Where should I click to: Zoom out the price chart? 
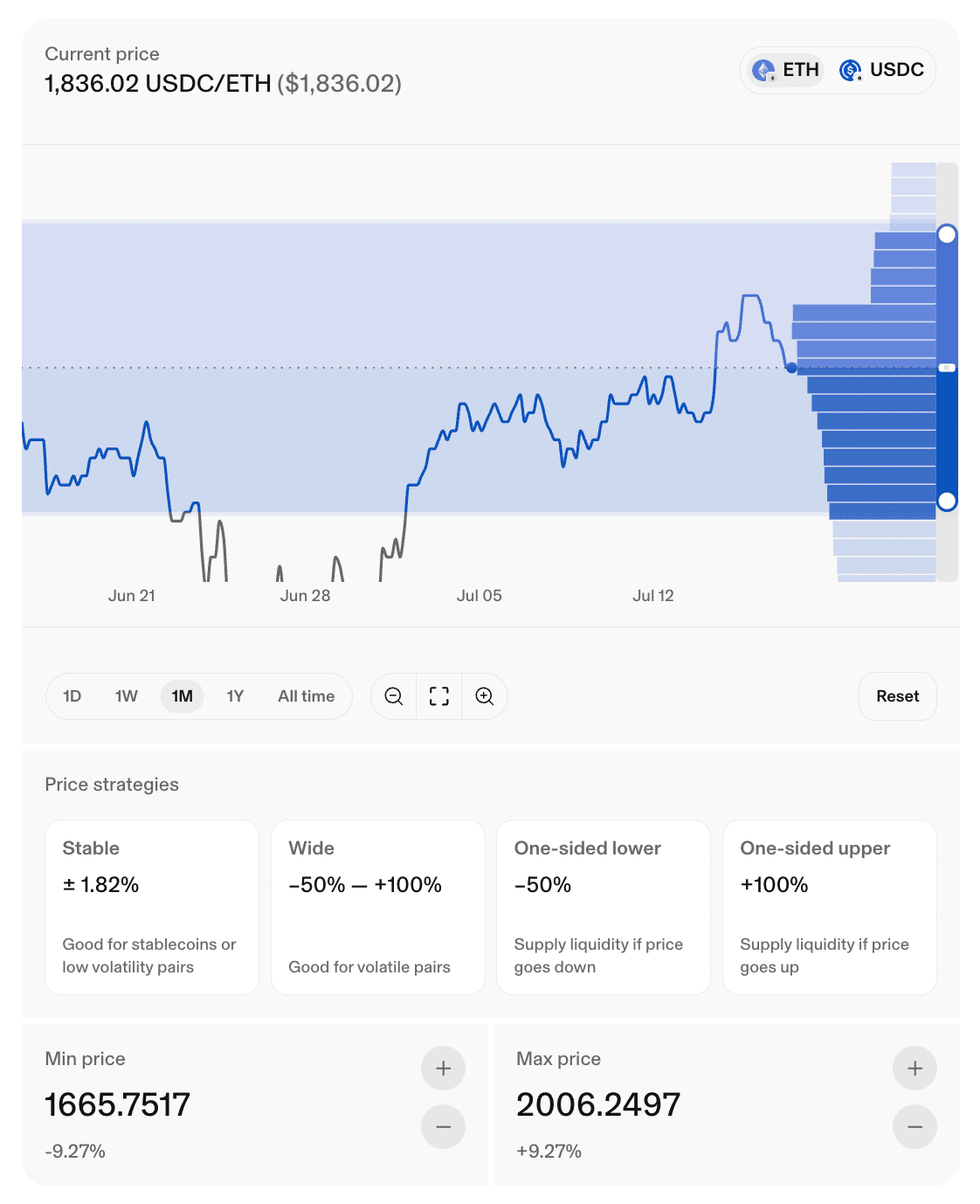click(394, 696)
